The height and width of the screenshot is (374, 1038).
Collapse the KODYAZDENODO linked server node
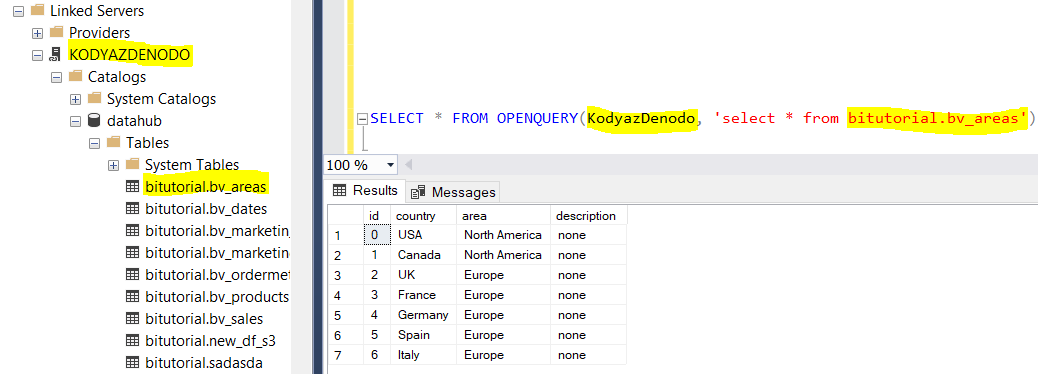pos(37,55)
